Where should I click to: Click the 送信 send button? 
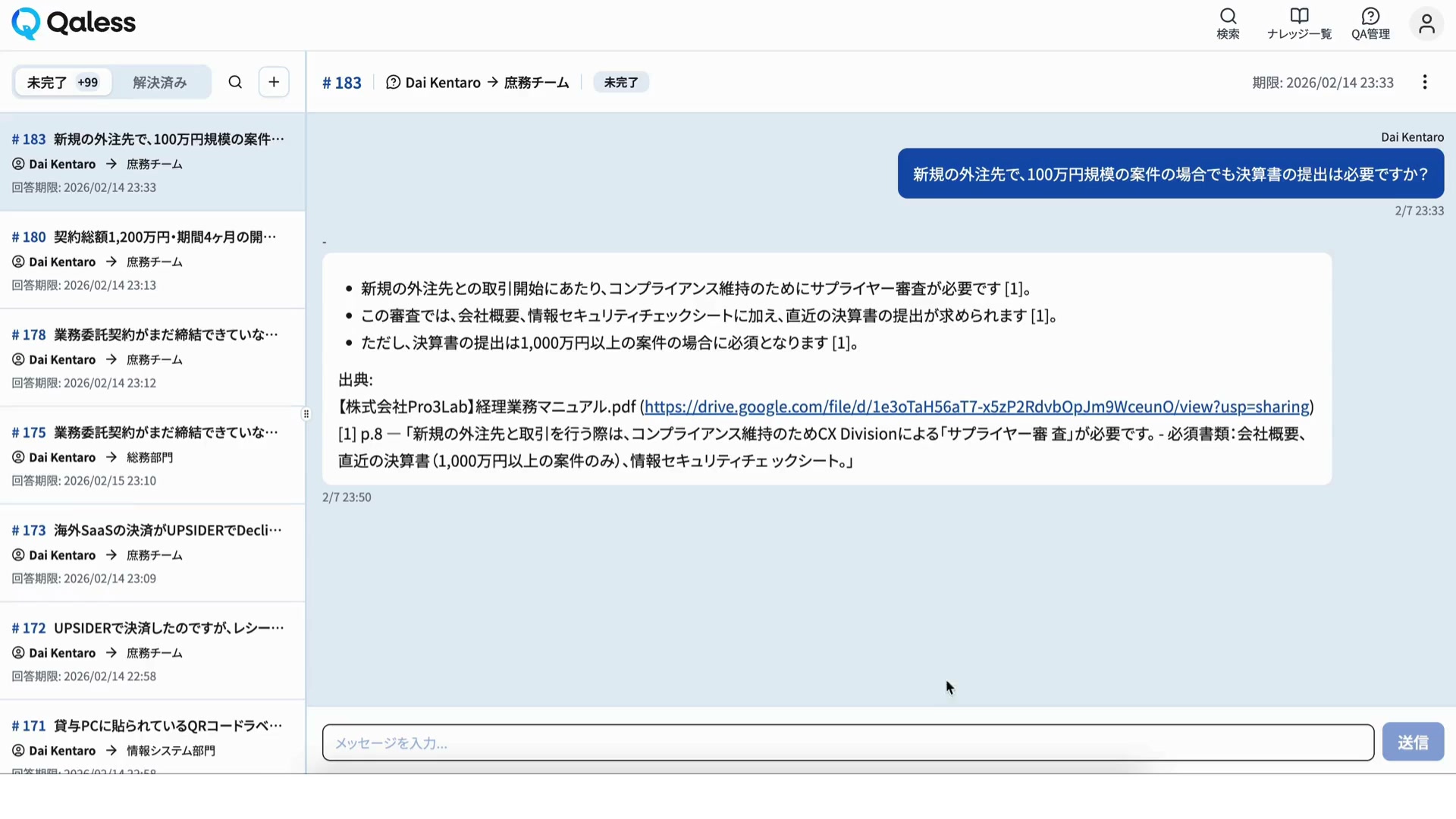coord(1412,742)
